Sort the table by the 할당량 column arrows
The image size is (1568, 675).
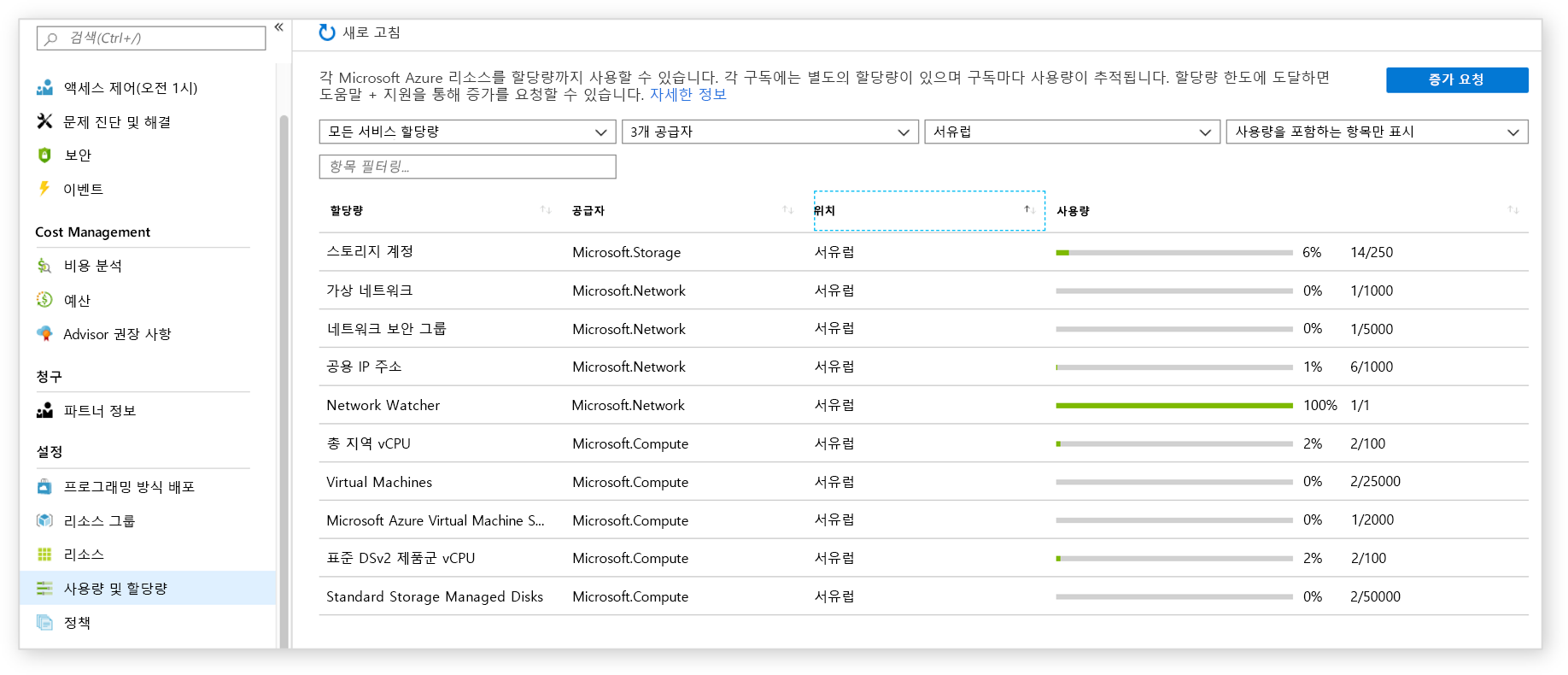(x=546, y=210)
